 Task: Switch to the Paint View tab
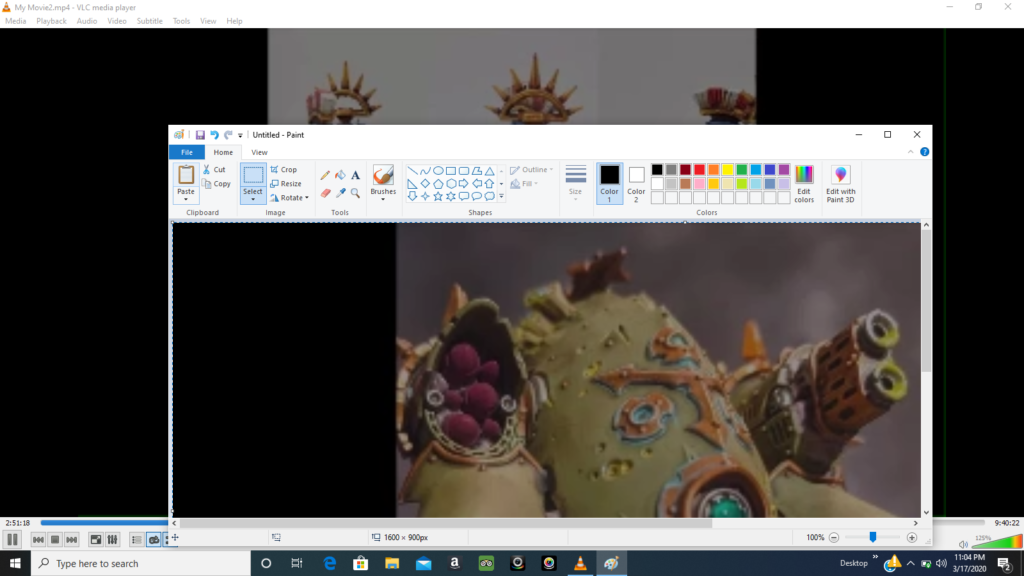coord(259,152)
